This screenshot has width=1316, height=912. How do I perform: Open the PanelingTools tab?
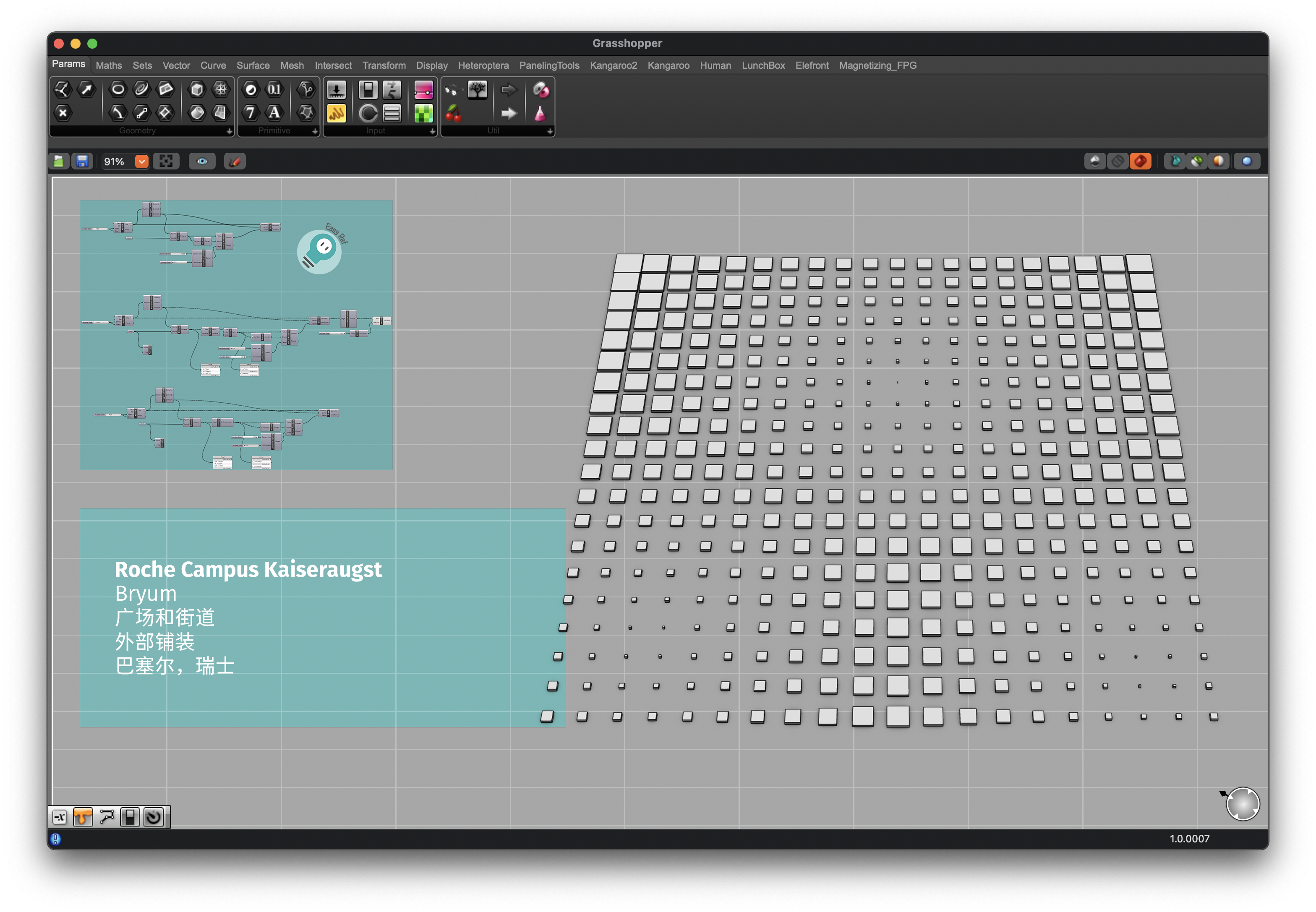[549, 65]
